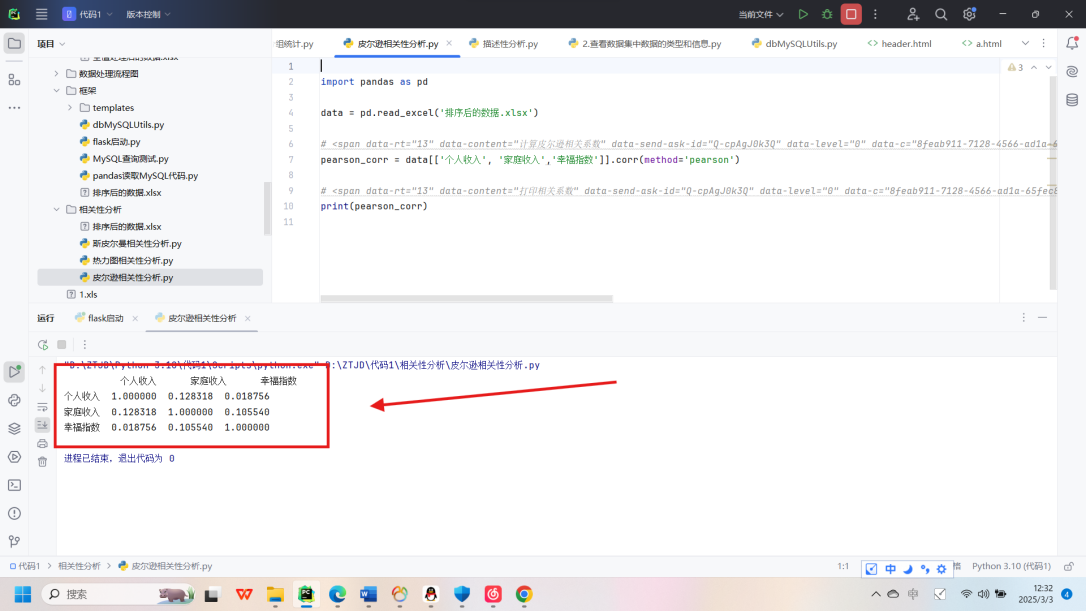
Task: Clear all console output with trash icon
Action: [42, 461]
